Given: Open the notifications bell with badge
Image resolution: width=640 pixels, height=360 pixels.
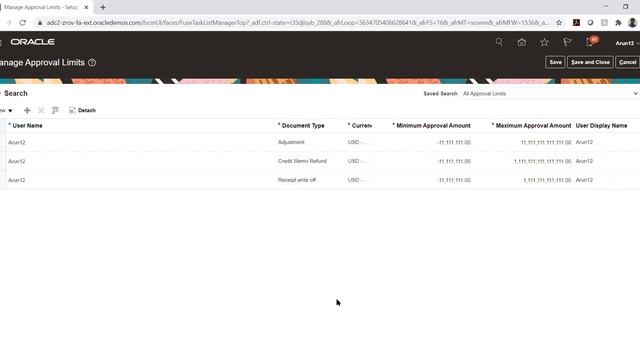Looking at the screenshot, I should click(591, 41).
